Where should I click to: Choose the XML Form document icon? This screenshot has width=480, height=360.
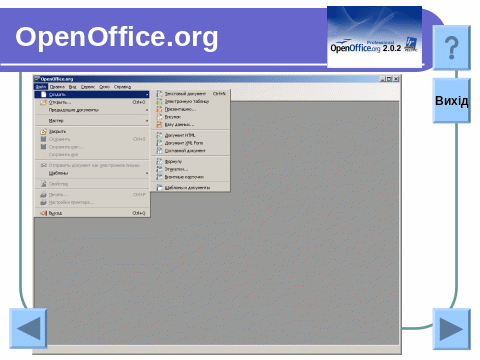(x=159, y=143)
